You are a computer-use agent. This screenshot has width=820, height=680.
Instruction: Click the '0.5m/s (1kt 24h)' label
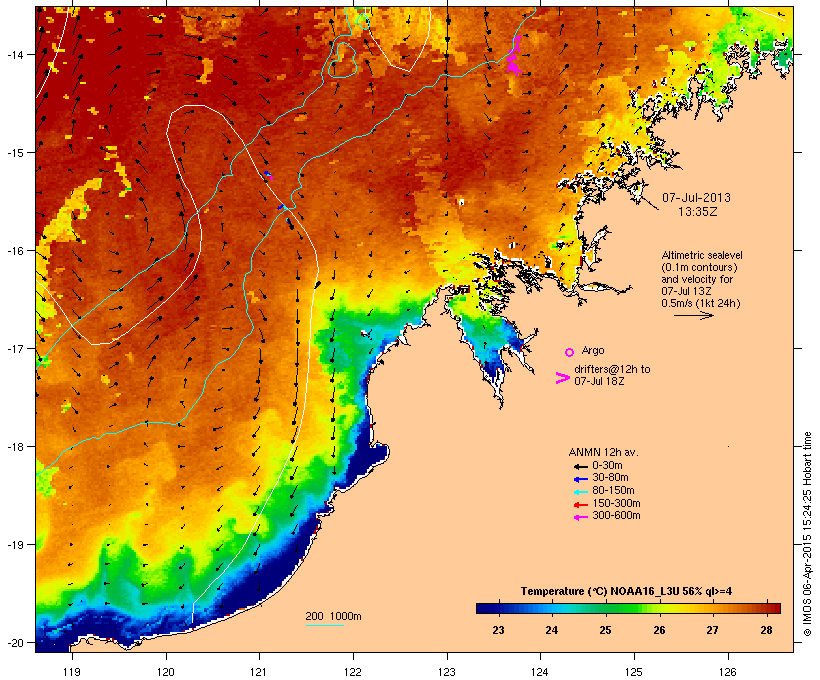(701, 303)
